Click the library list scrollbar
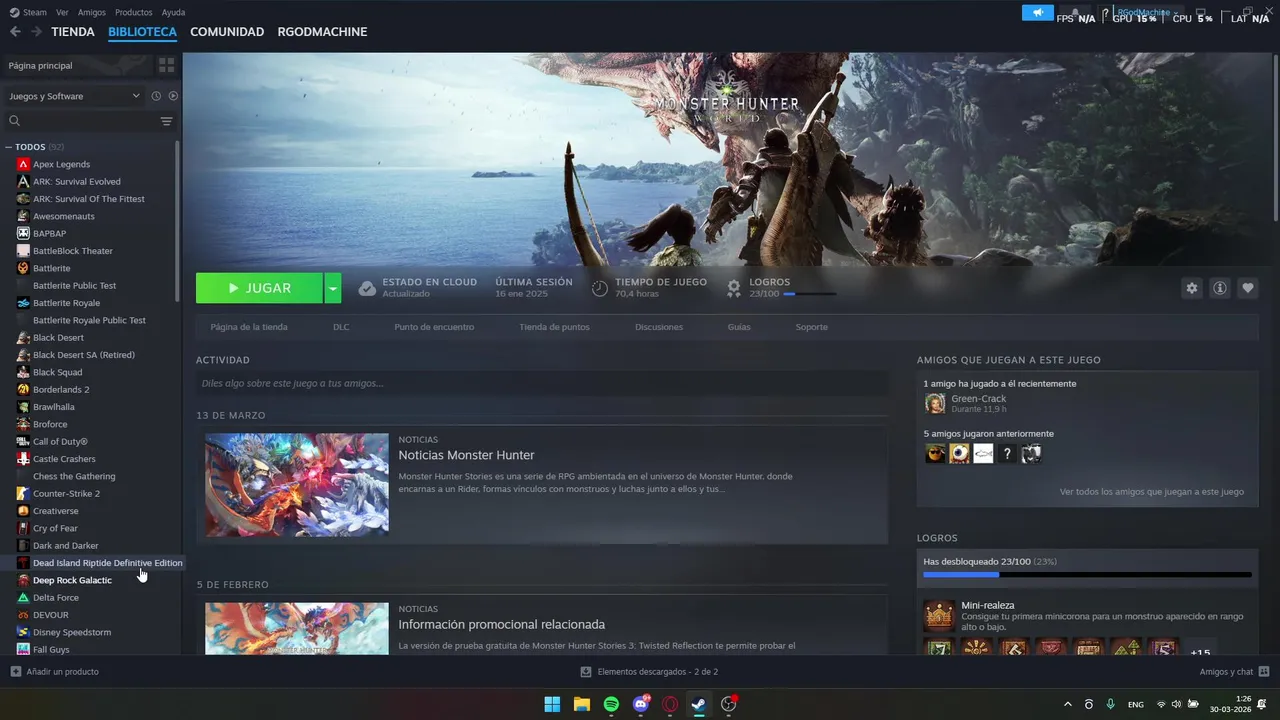Image resolution: width=1280 pixels, height=720 pixels. point(178,220)
